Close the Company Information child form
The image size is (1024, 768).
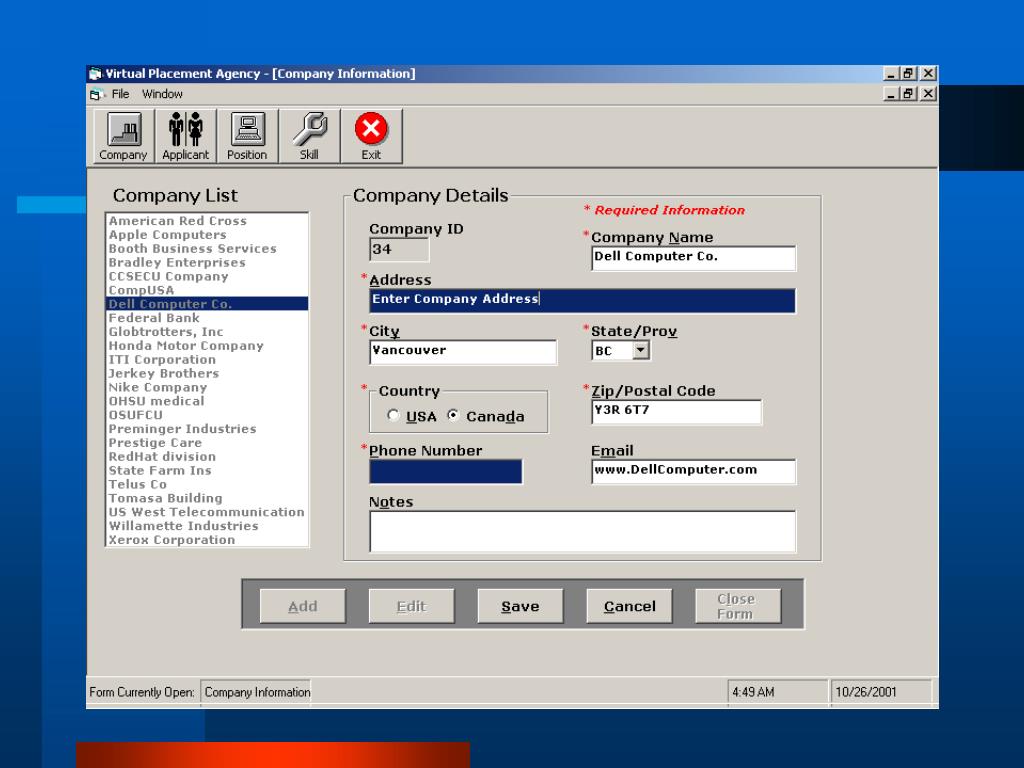pyautogui.click(x=928, y=94)
